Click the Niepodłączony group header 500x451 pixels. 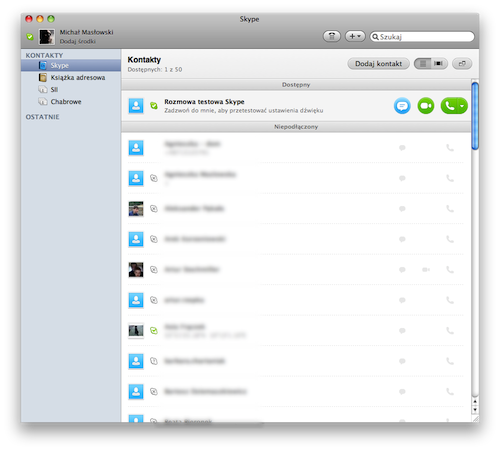click(x=296, y=127)
